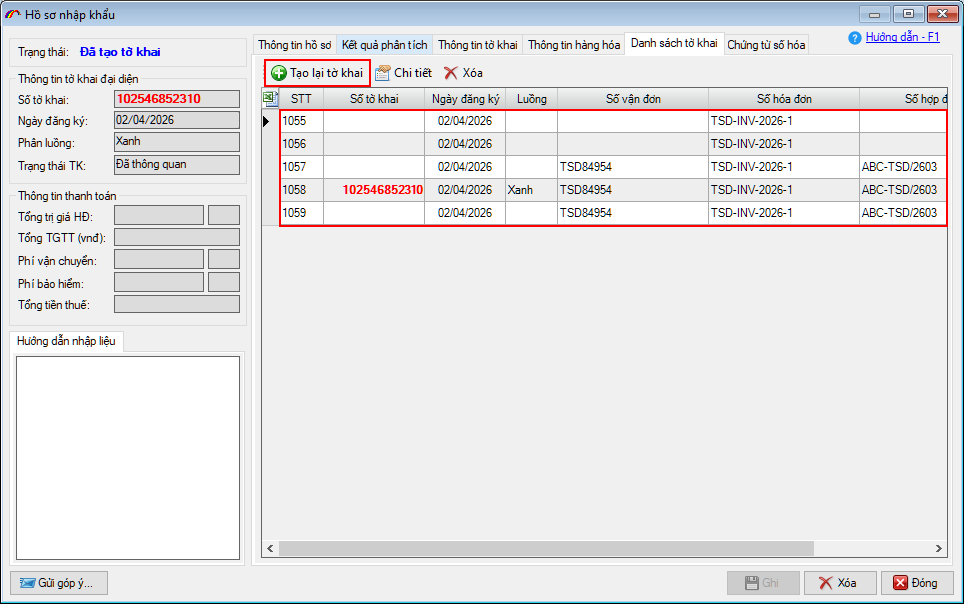Click the green plus Tạo lại tờ khai icon

[279, 73]
